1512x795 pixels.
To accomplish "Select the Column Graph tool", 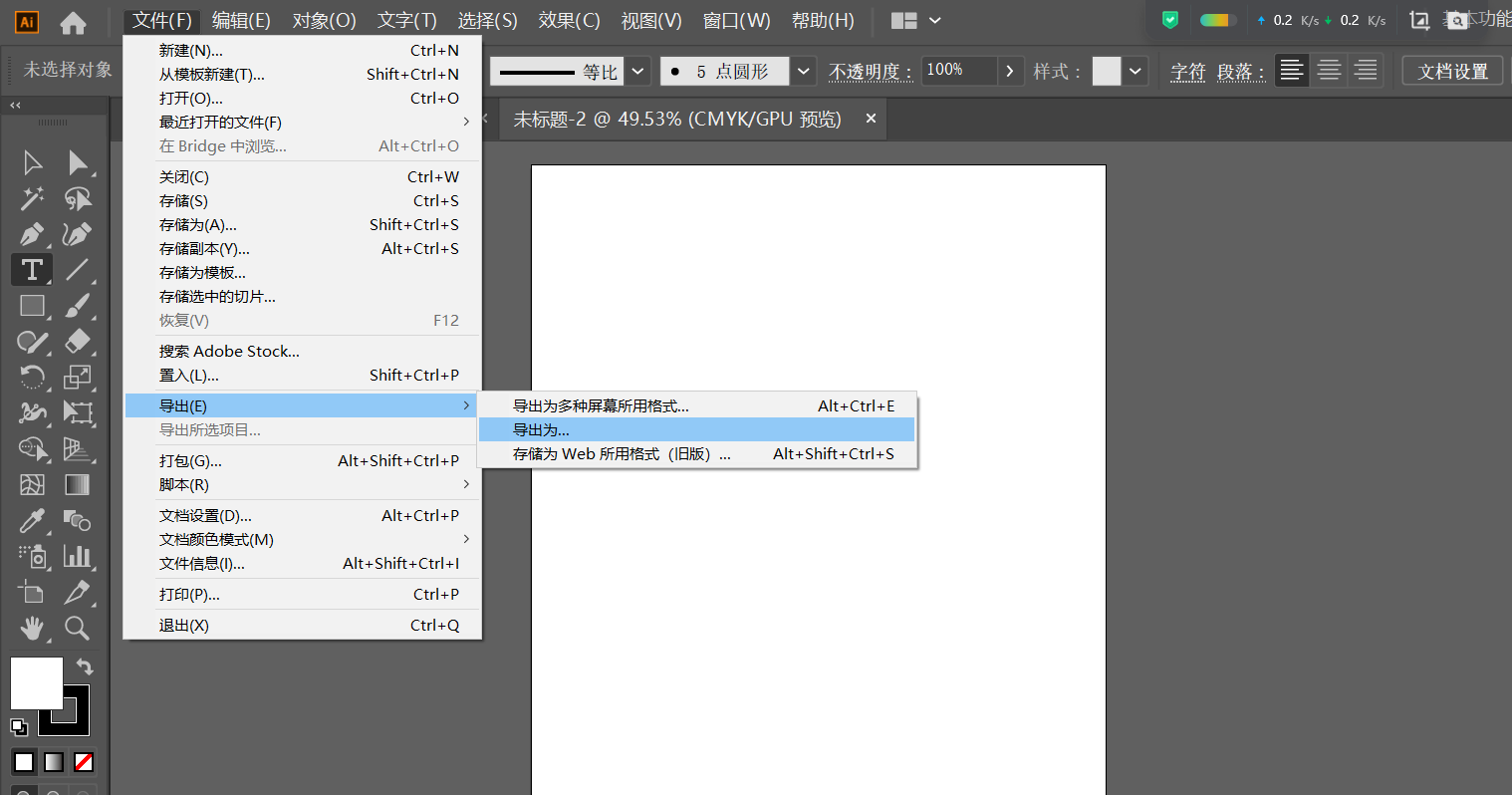I will click(x=78, y=556).
